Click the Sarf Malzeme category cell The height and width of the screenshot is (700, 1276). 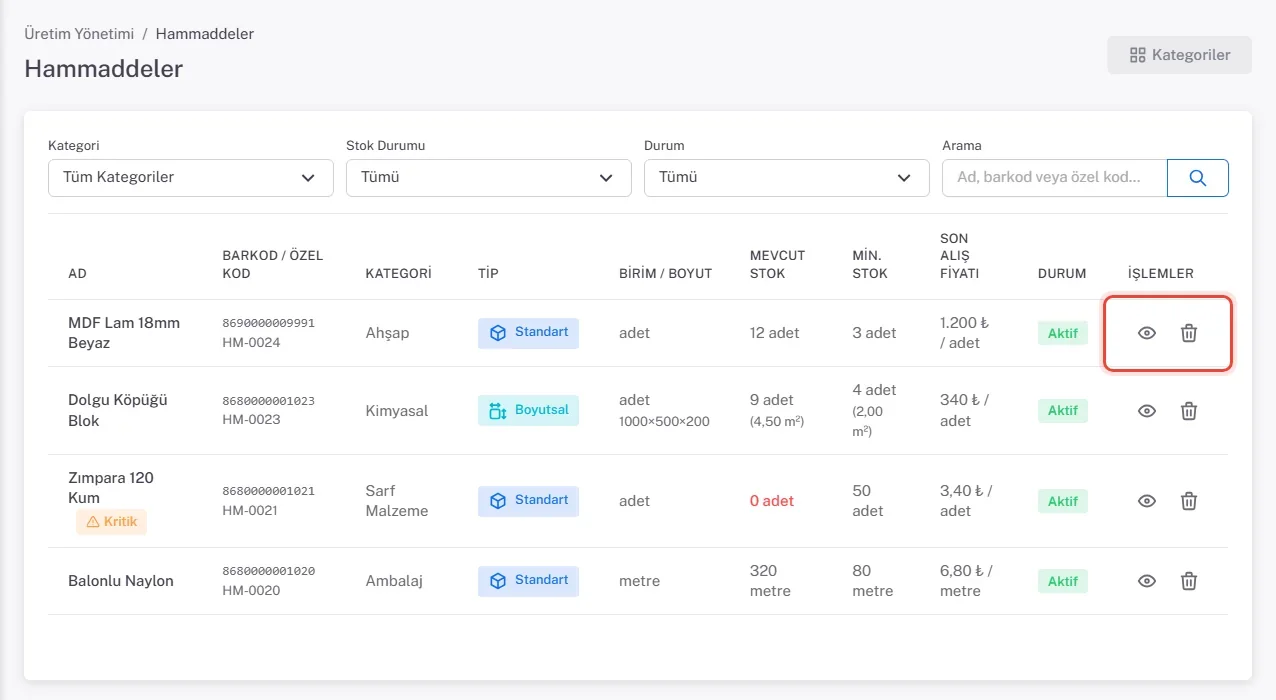pos(397,501)
